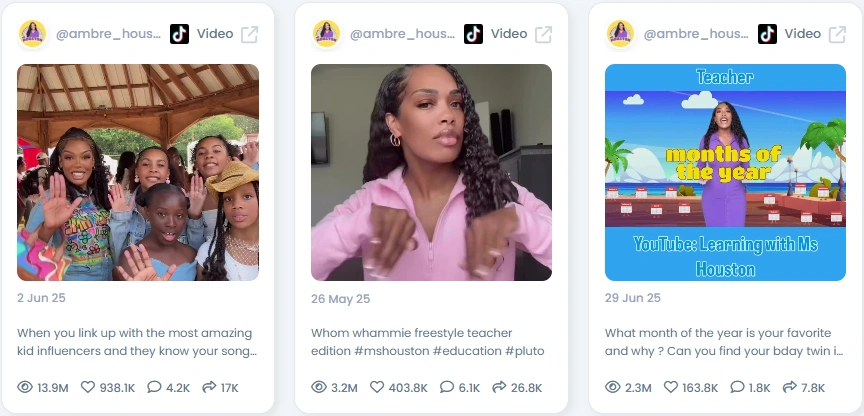
Task: Click the What month of the year caption
Action: coord(724,342)
